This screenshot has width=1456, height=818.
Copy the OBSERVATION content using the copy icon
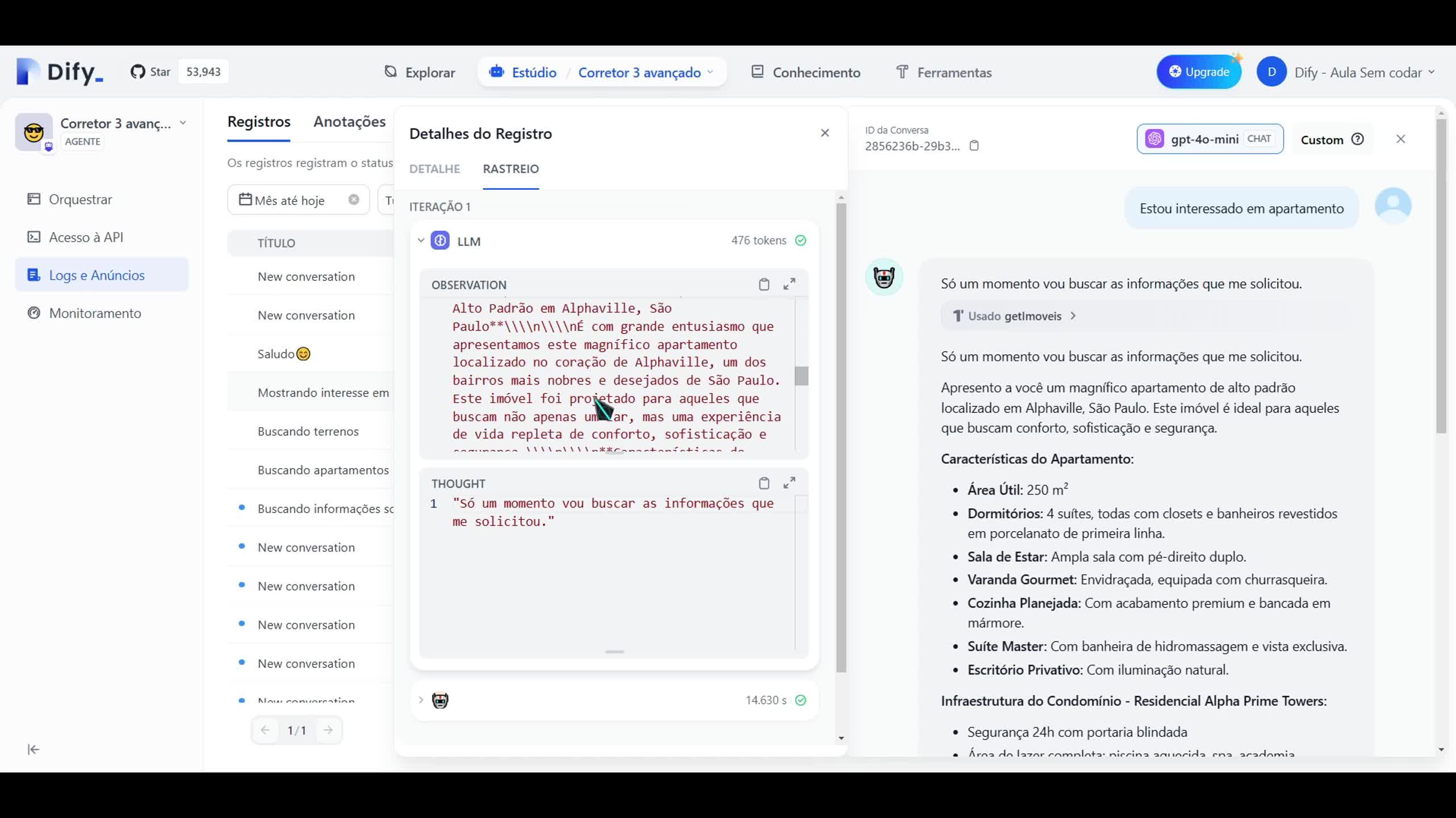764,284
